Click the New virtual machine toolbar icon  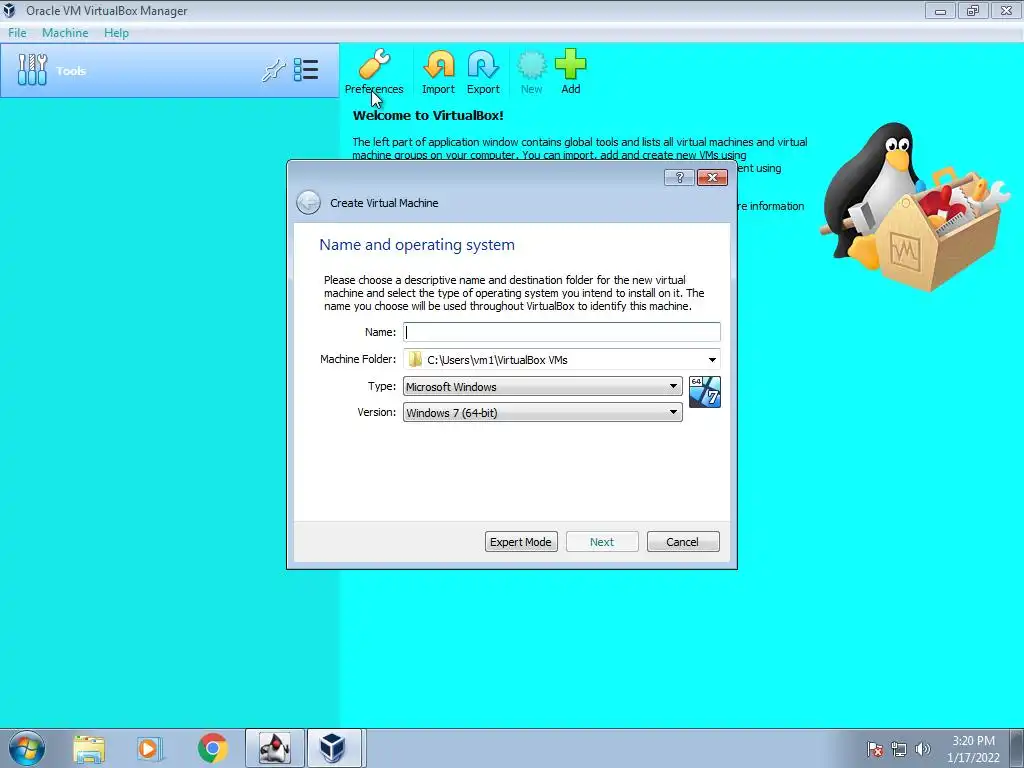532,72
